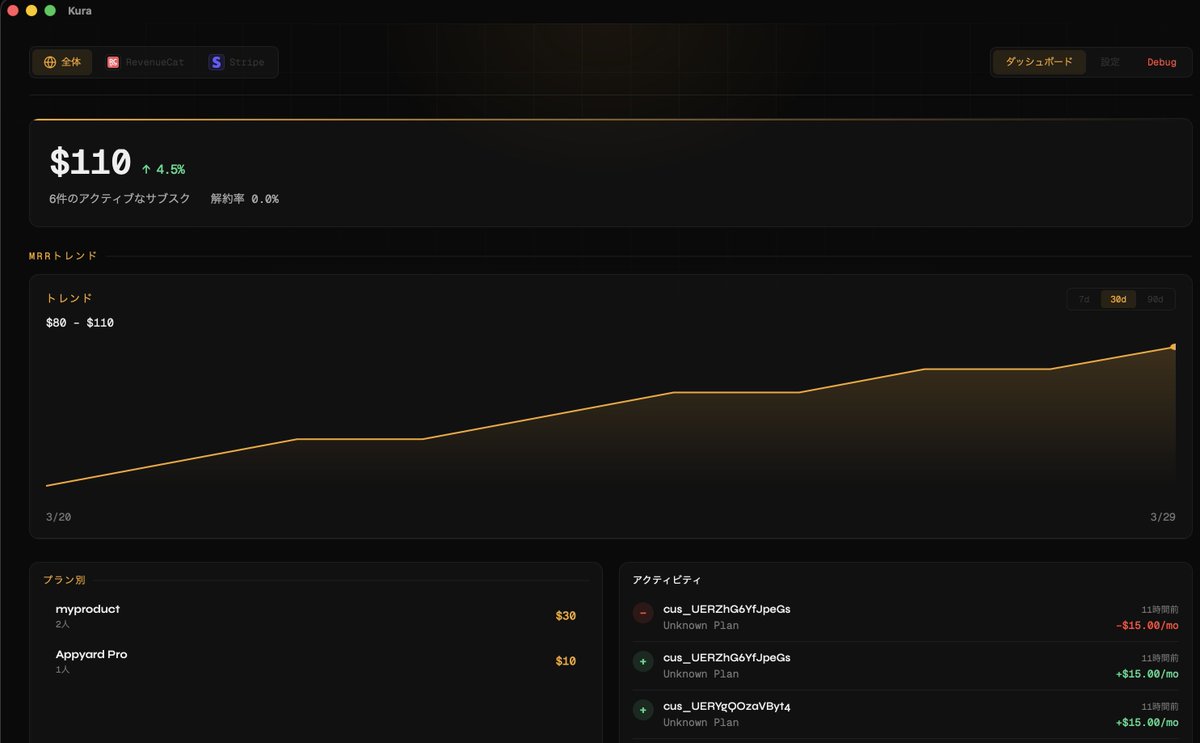Click the $30 plan amount

(x=566, y=616)
